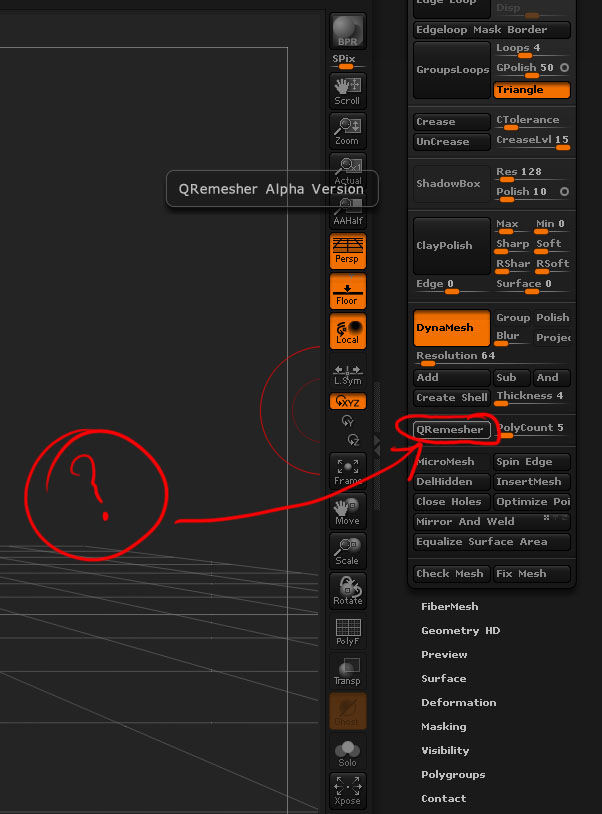Adjust ClayPolish Sharp slider

[x=513, y=246]
